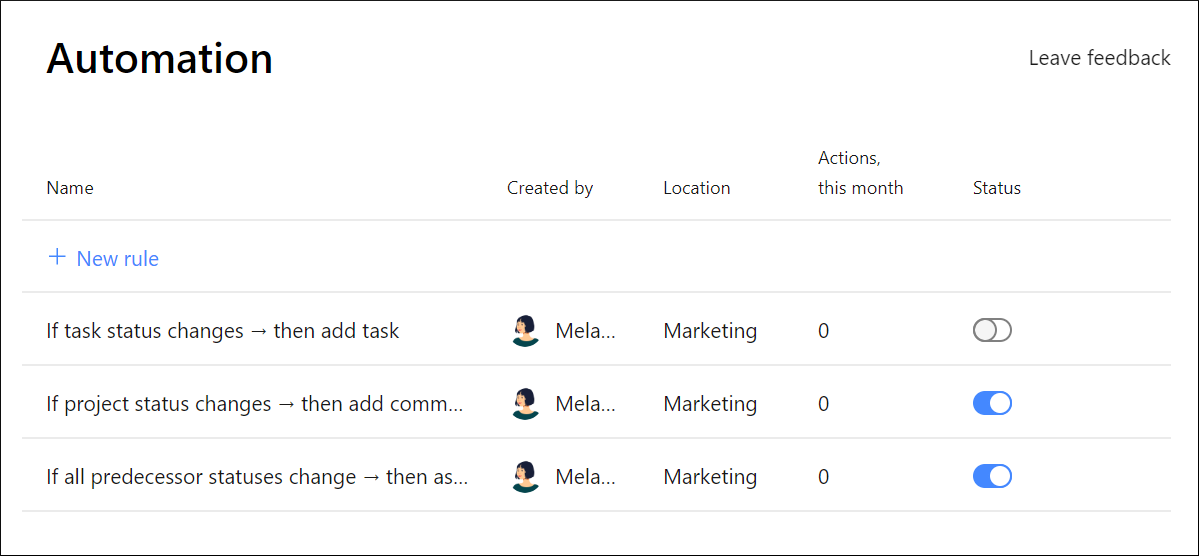Click the 'Actions, this month' column header
The height and width of the screenshot is (556, 1199).
tap(860, 173)
